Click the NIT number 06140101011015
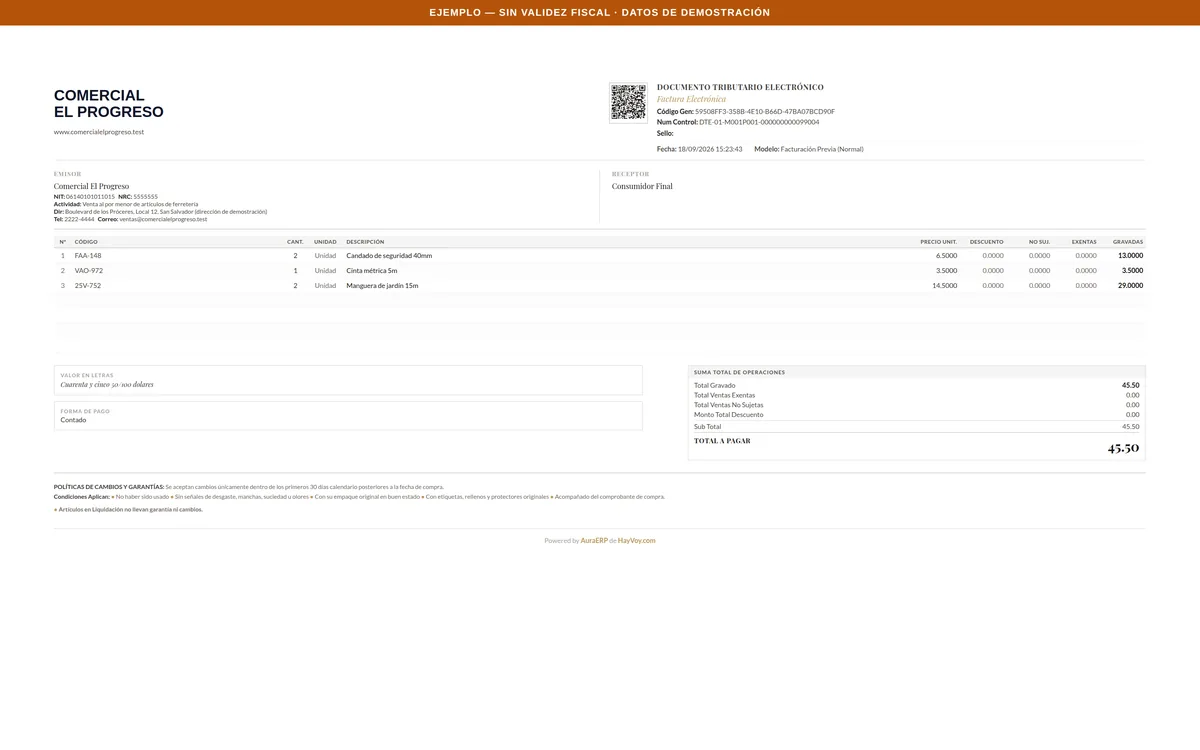 (90, 197)
